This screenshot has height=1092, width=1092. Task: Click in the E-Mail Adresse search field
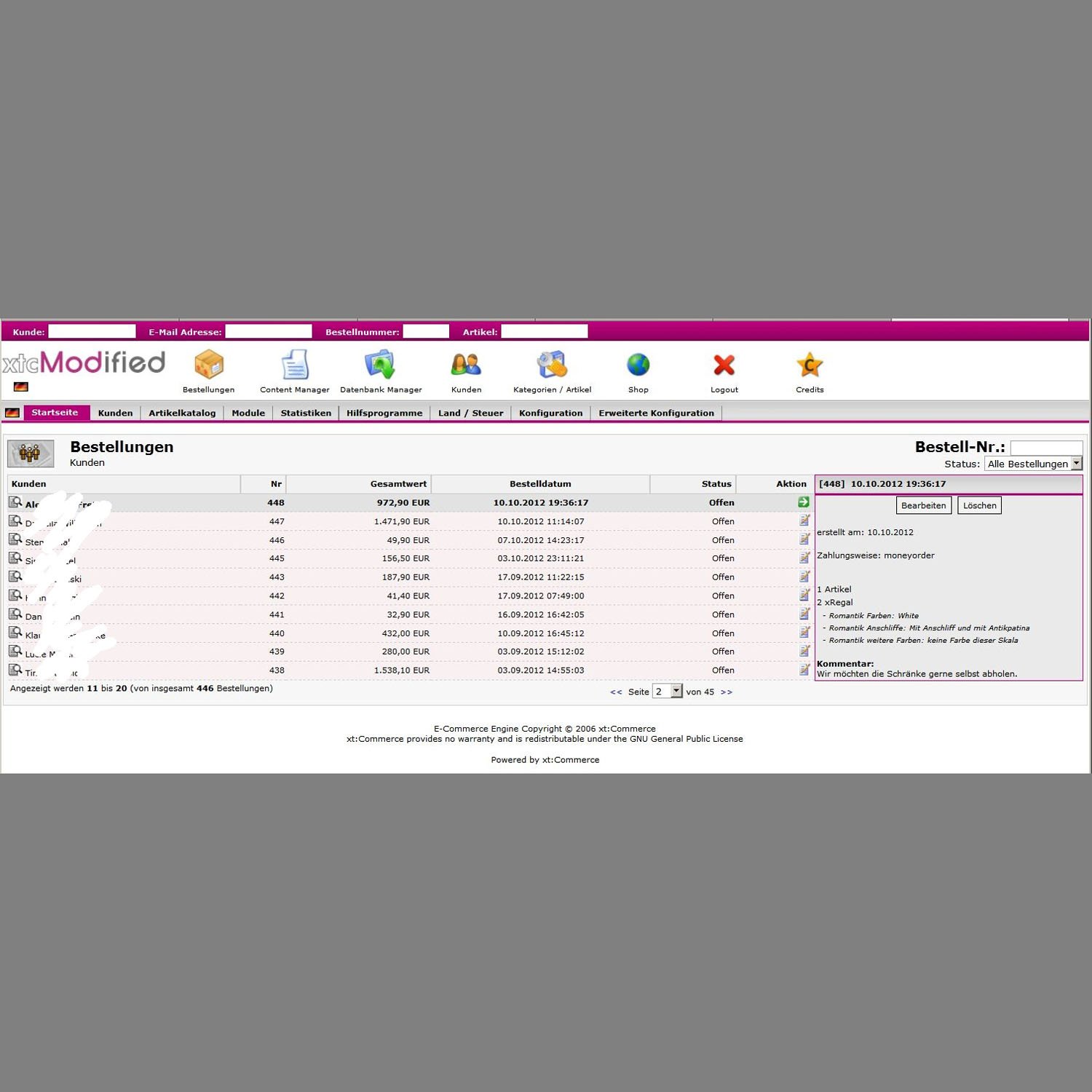pyautogui.click(x=269, y=331)
